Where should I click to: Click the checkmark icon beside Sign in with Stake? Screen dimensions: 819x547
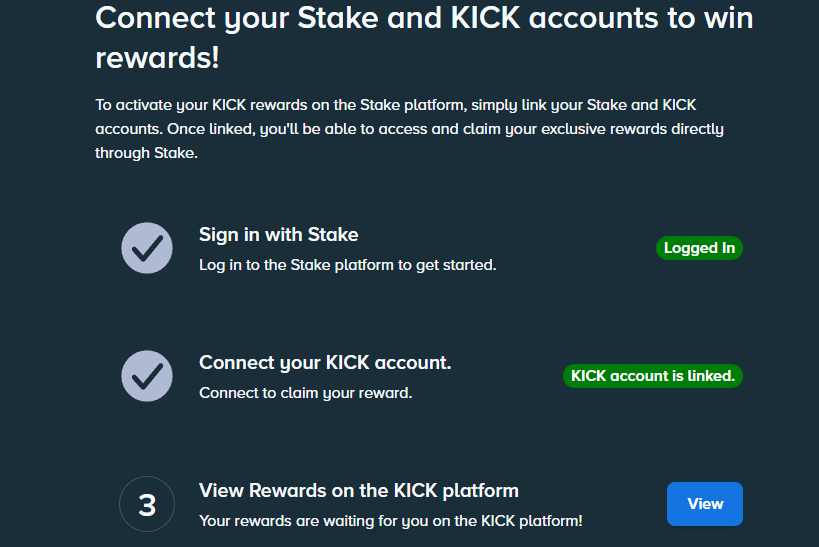(x=147, y=248)
